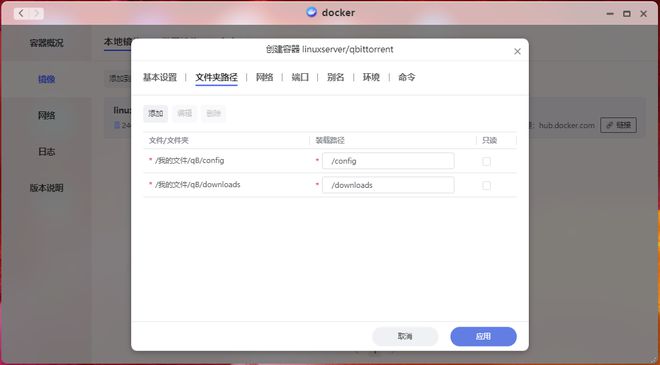Image resolution: width=660 pixels, height=365 pixels.
Task: Click 应用 to apply settings
Action: [x=483, y=336]
